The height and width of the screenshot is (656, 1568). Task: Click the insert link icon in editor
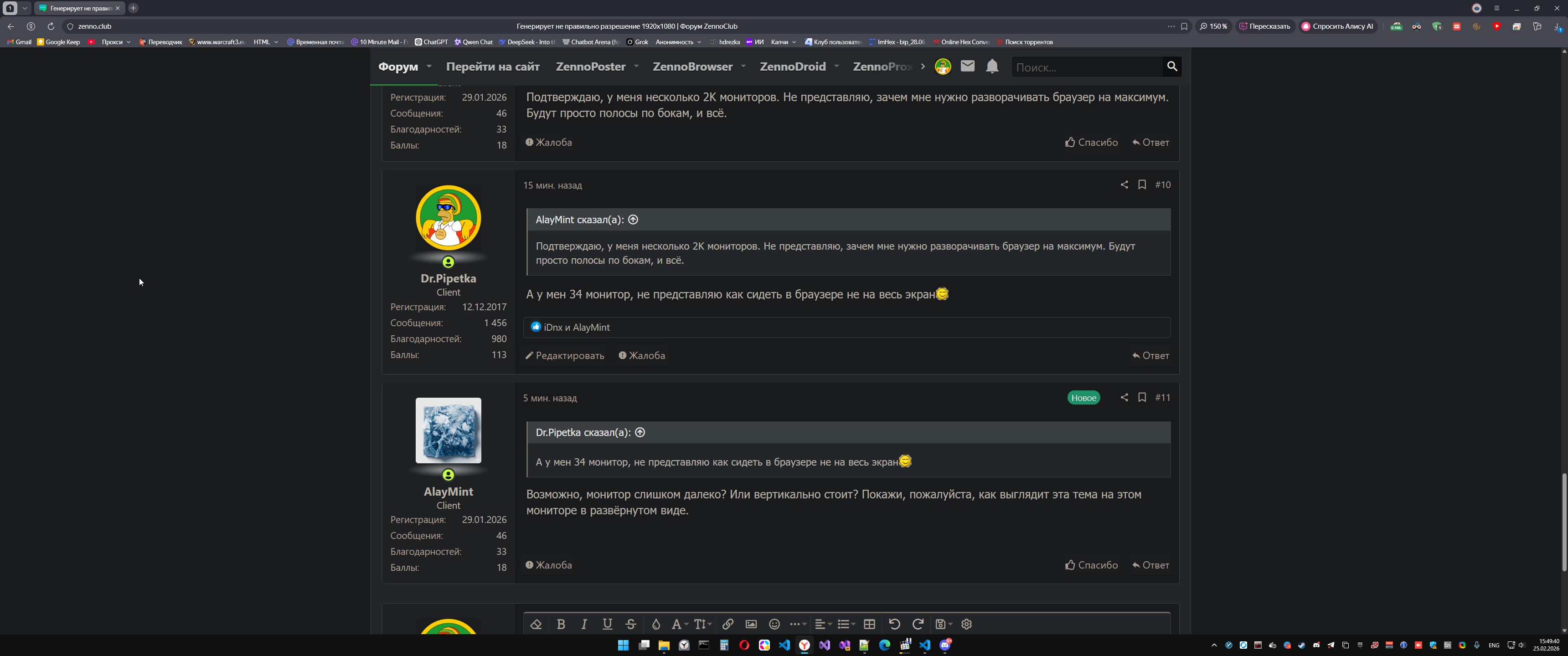pos(727,624)
